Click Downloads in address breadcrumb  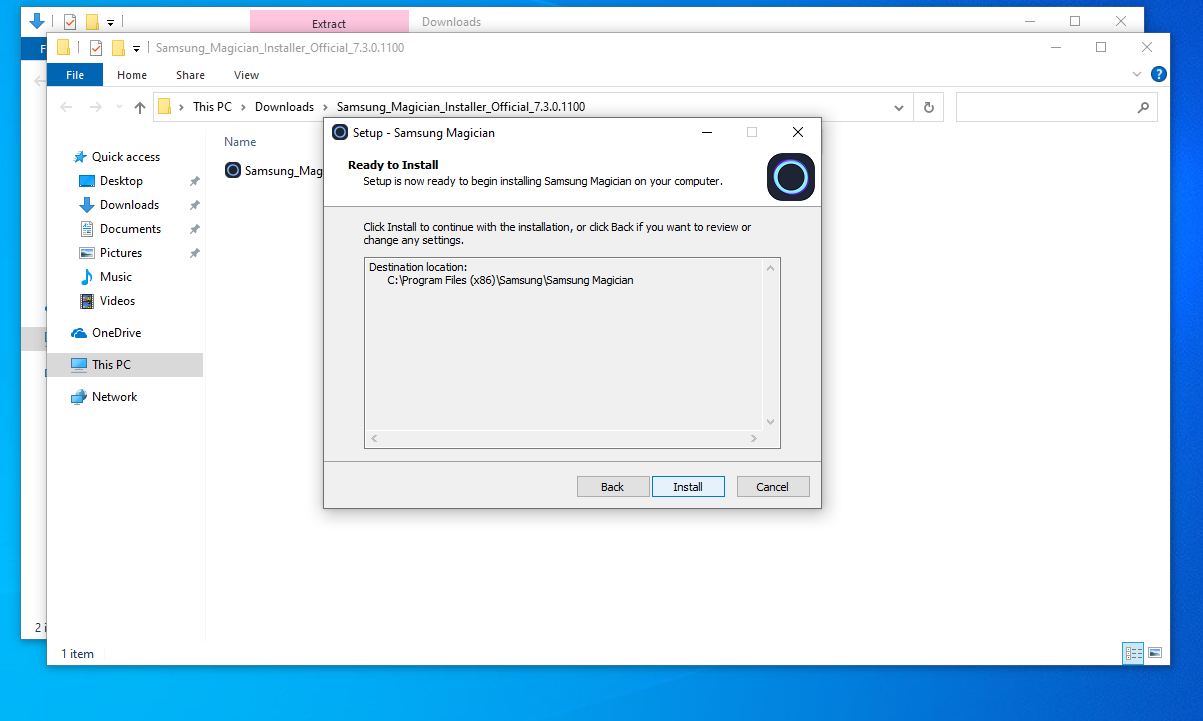click(x=284, y=107)
